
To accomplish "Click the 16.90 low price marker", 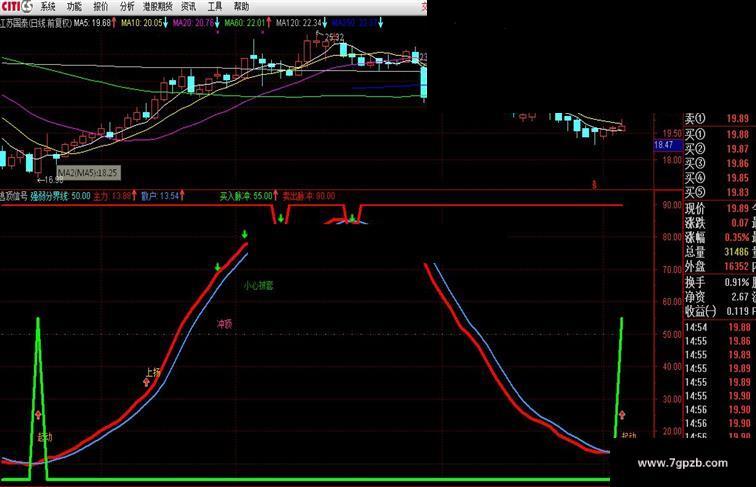I will pos(51,180).
